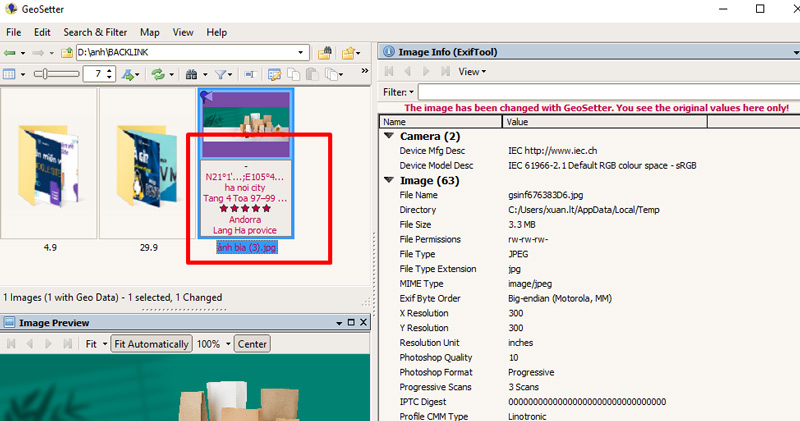Open the Map menu

tap(149, 32)
